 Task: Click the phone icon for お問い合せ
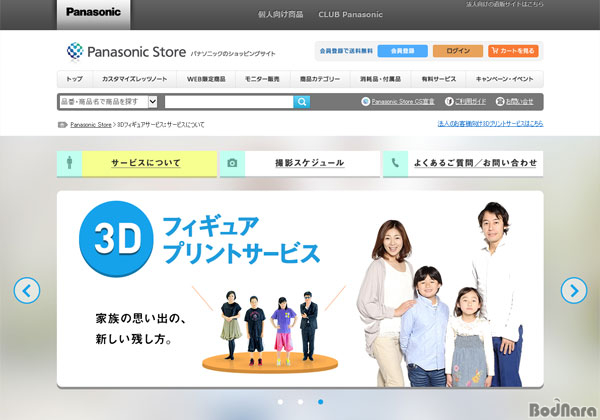[500, 101]
